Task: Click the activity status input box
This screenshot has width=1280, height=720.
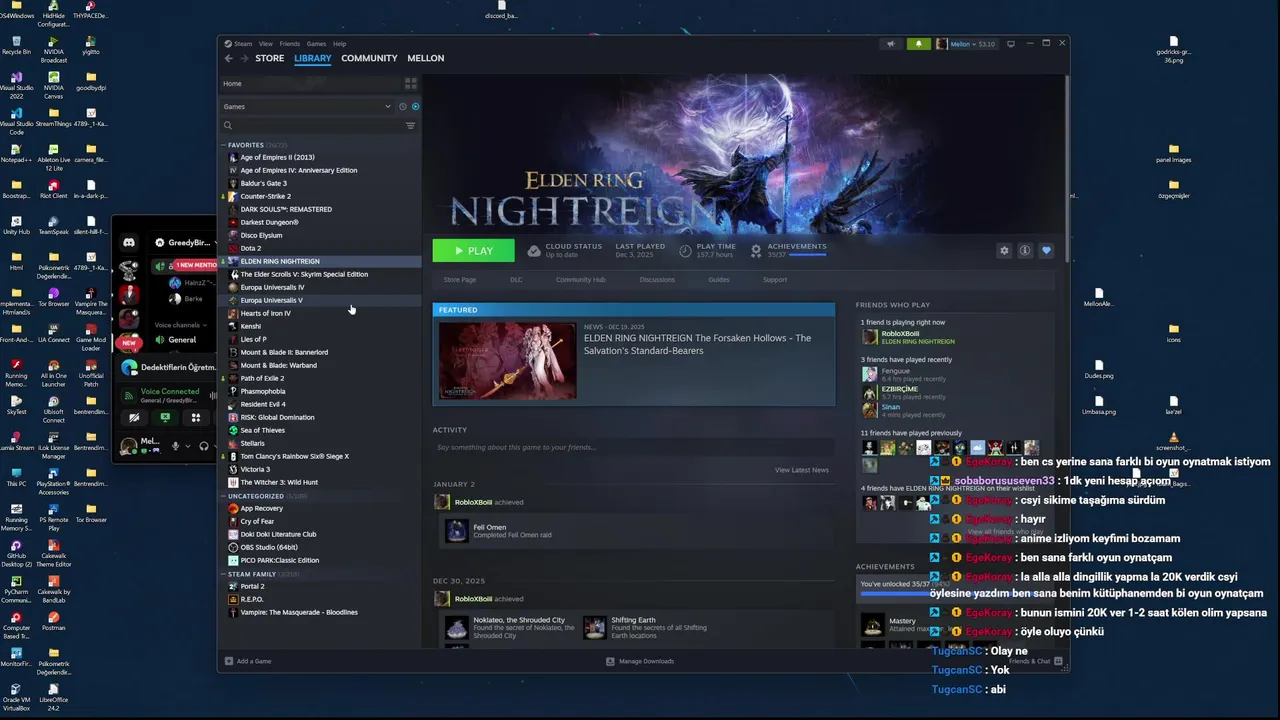Action: coord(634,447)
